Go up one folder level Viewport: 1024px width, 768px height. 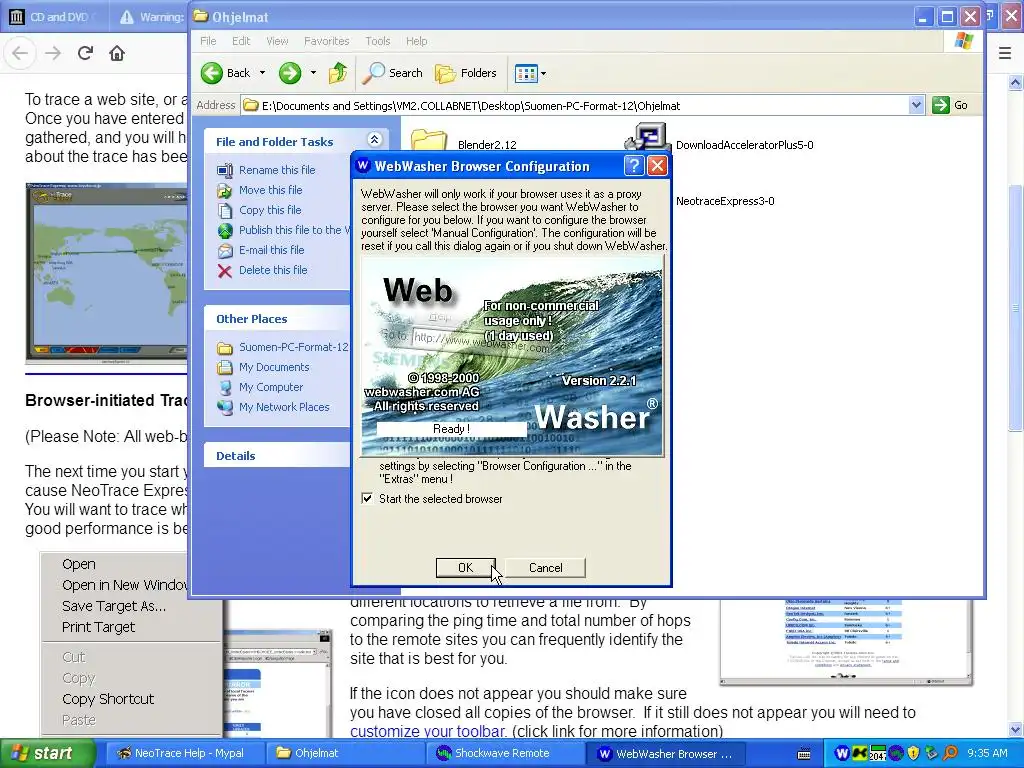coord(338,73)
